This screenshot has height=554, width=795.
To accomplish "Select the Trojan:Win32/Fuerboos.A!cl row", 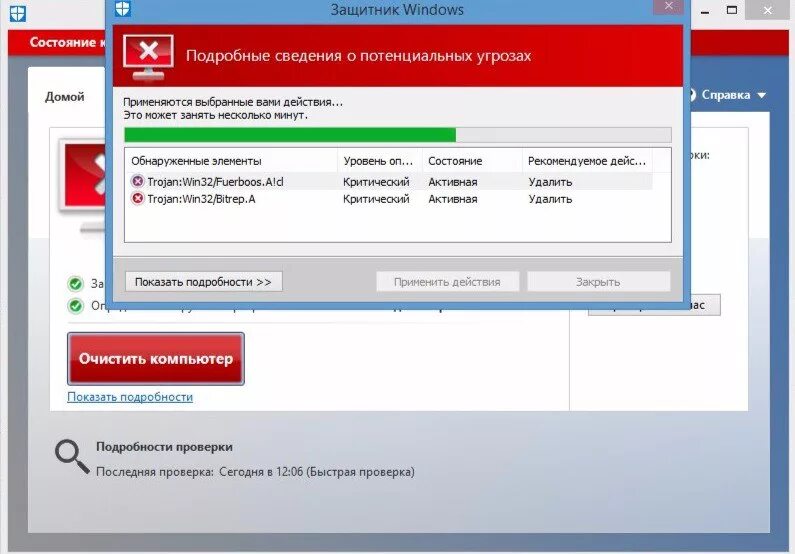I will 388,181.
